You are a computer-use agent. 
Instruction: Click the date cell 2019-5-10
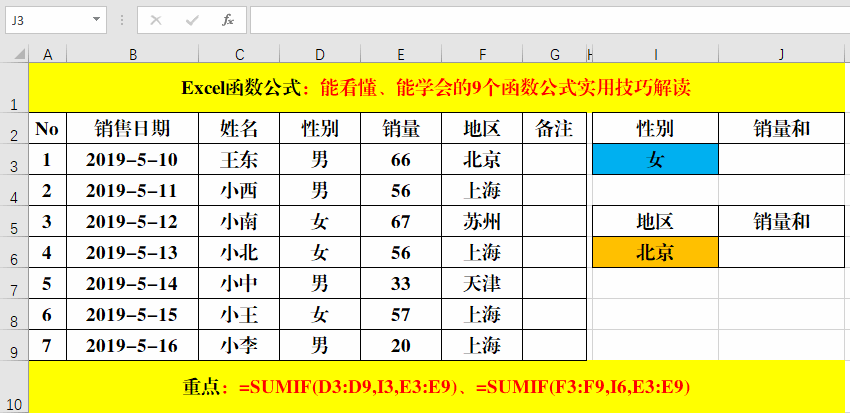pyautogui.click(x=133, y=159)
